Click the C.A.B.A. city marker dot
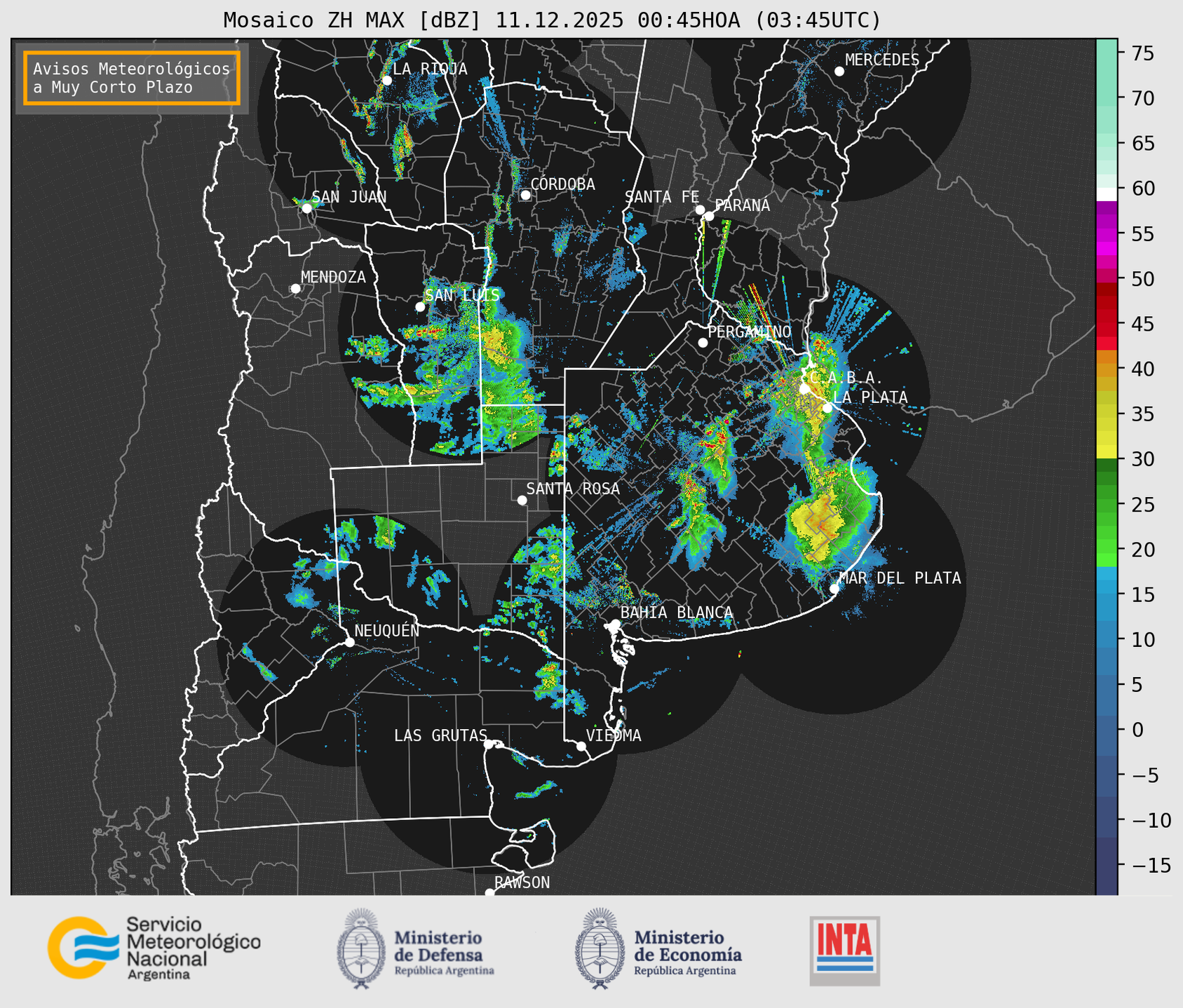1183x1008 pixels. tap(804, 389)
